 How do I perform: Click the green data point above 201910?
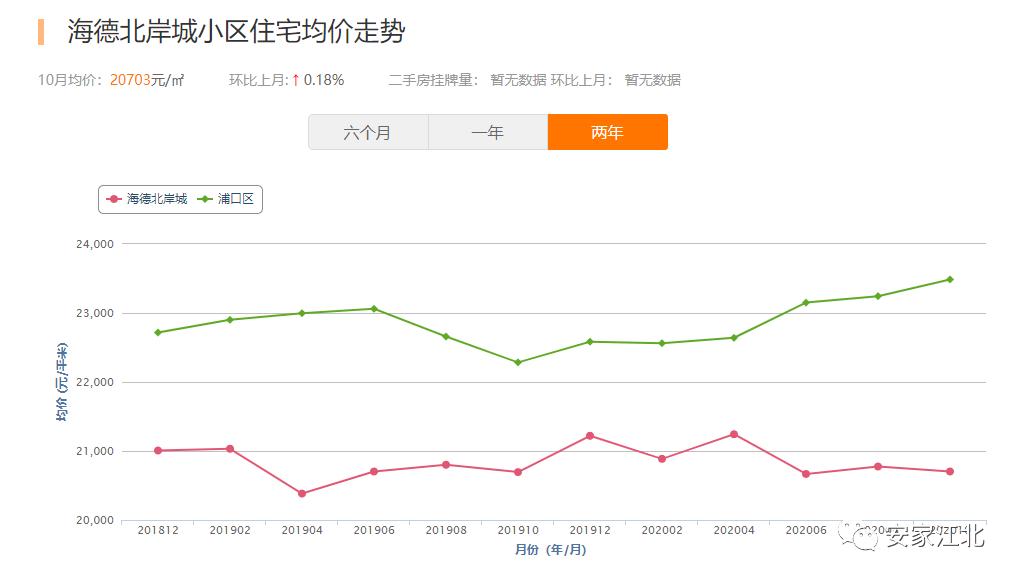pyautogui.click(x=516, y=361)
